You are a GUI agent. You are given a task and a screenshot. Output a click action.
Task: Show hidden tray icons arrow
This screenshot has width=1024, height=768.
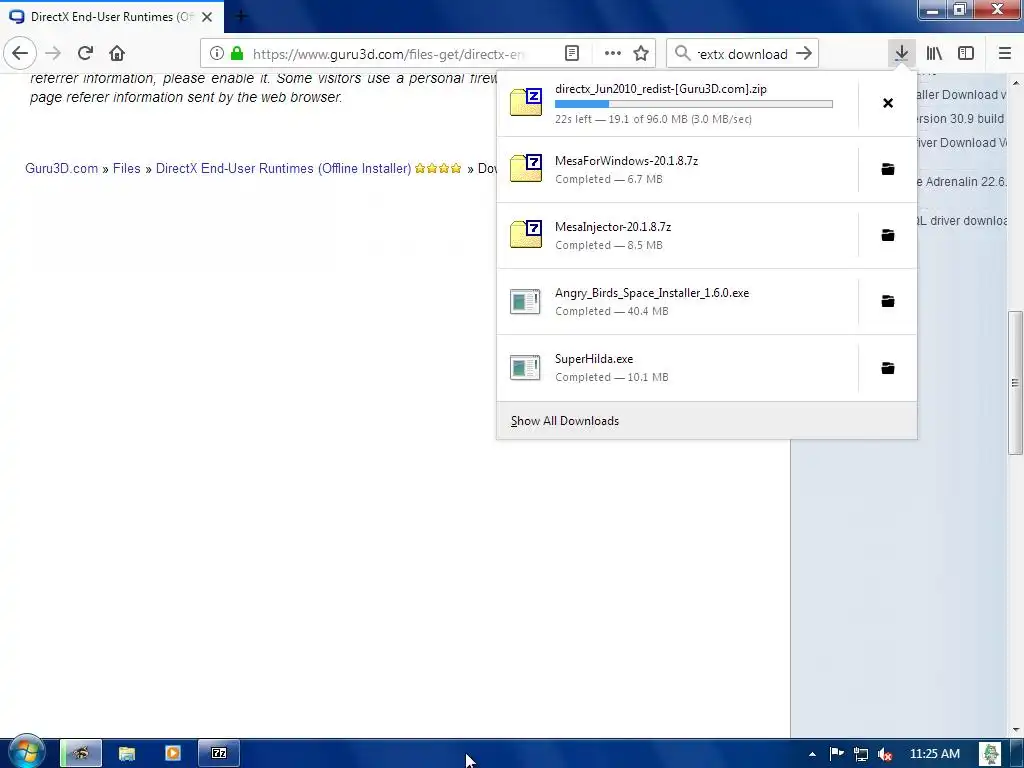pyautogui.click(x=812, y=754)
